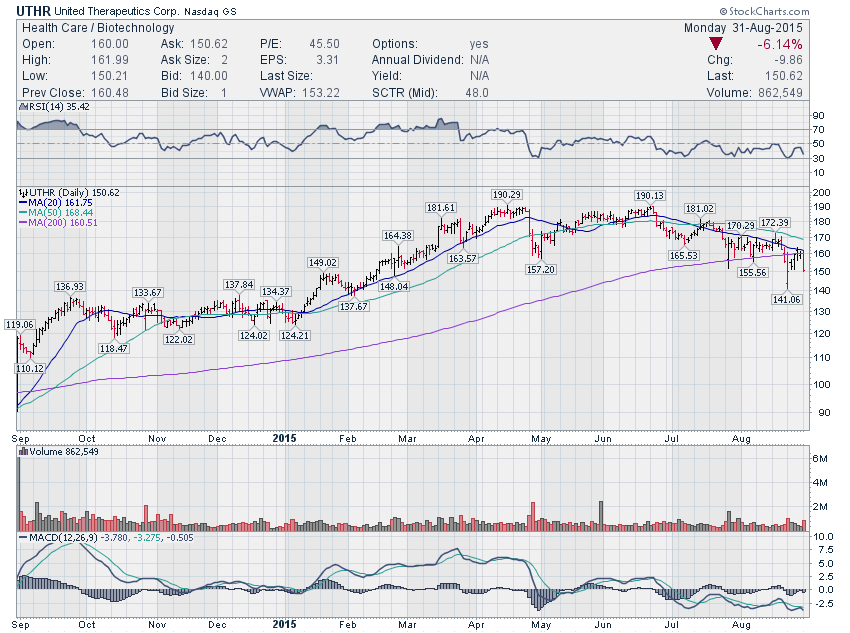Click the Chg value -9.86
The width and height of the screenshot is (850, 633).
[789, 60]
